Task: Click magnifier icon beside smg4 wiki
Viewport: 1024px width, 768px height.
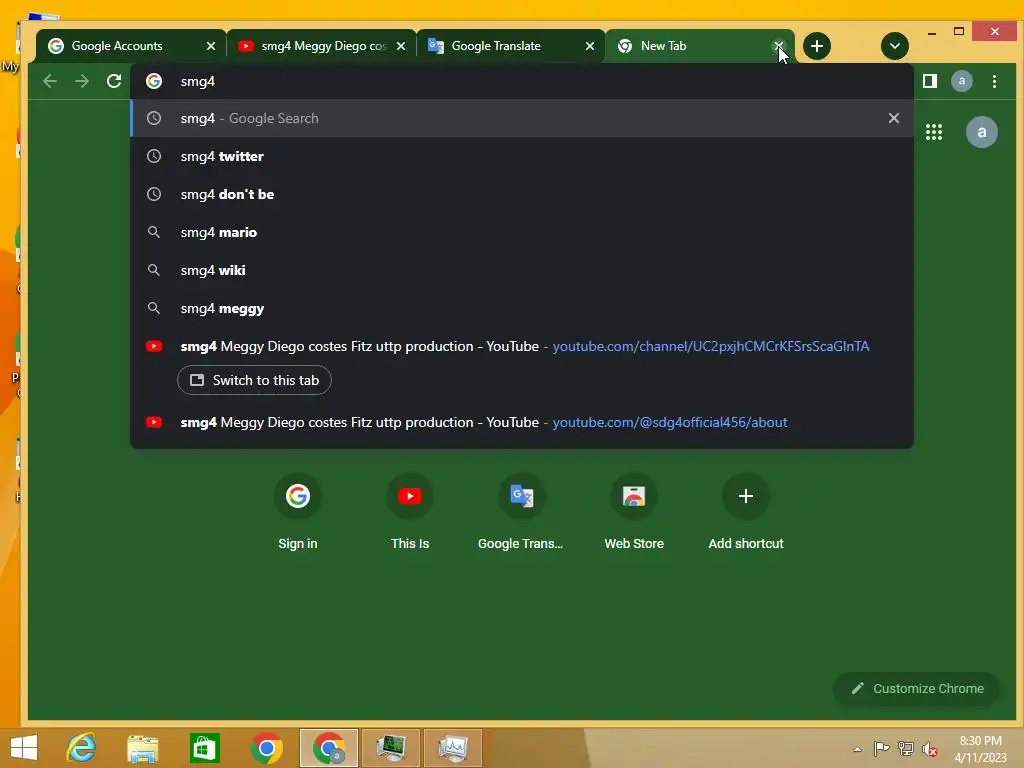Action: pyautogui.click(x=154, y=270)
